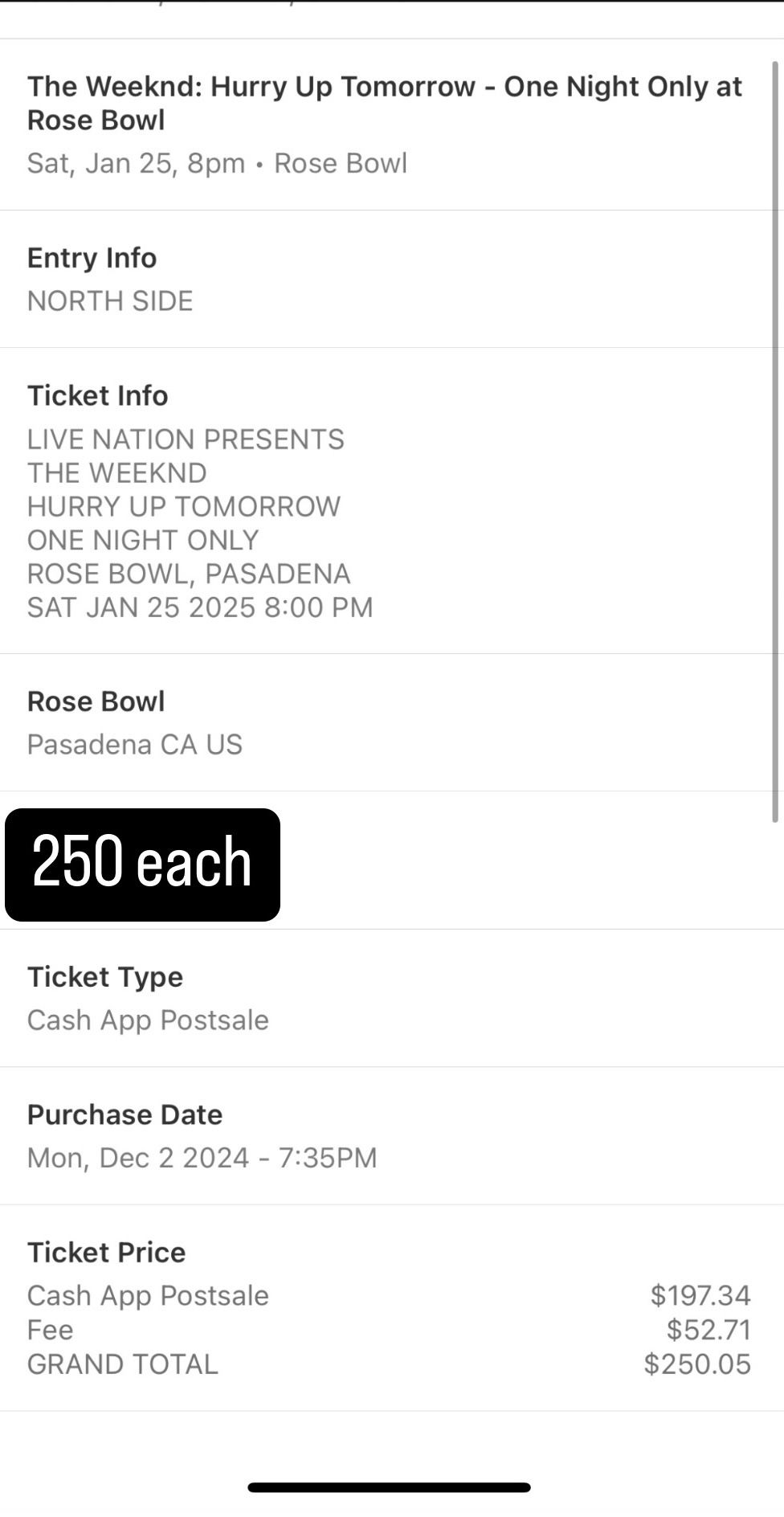Tap SAT JAN 25 2025 8:00 PM text

pyautogui.click(x=200, y=607)
